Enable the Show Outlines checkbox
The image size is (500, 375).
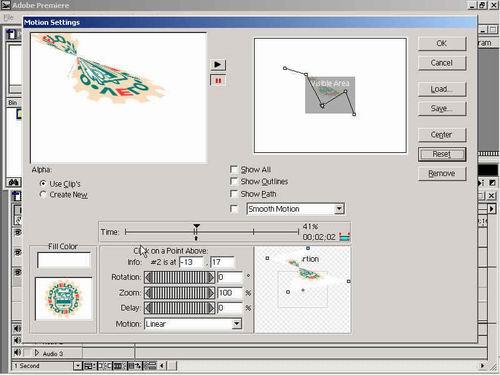(234, 181)
